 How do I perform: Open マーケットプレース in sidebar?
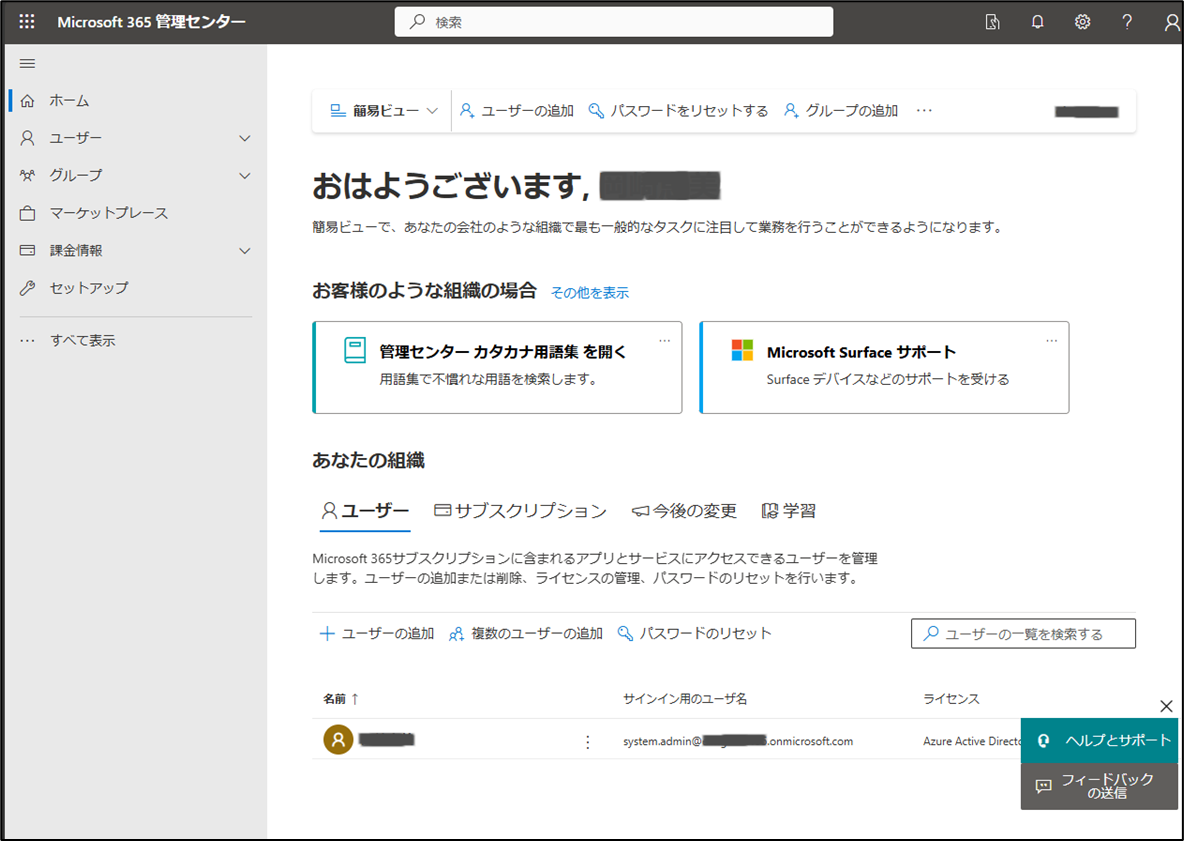point(109,213)
